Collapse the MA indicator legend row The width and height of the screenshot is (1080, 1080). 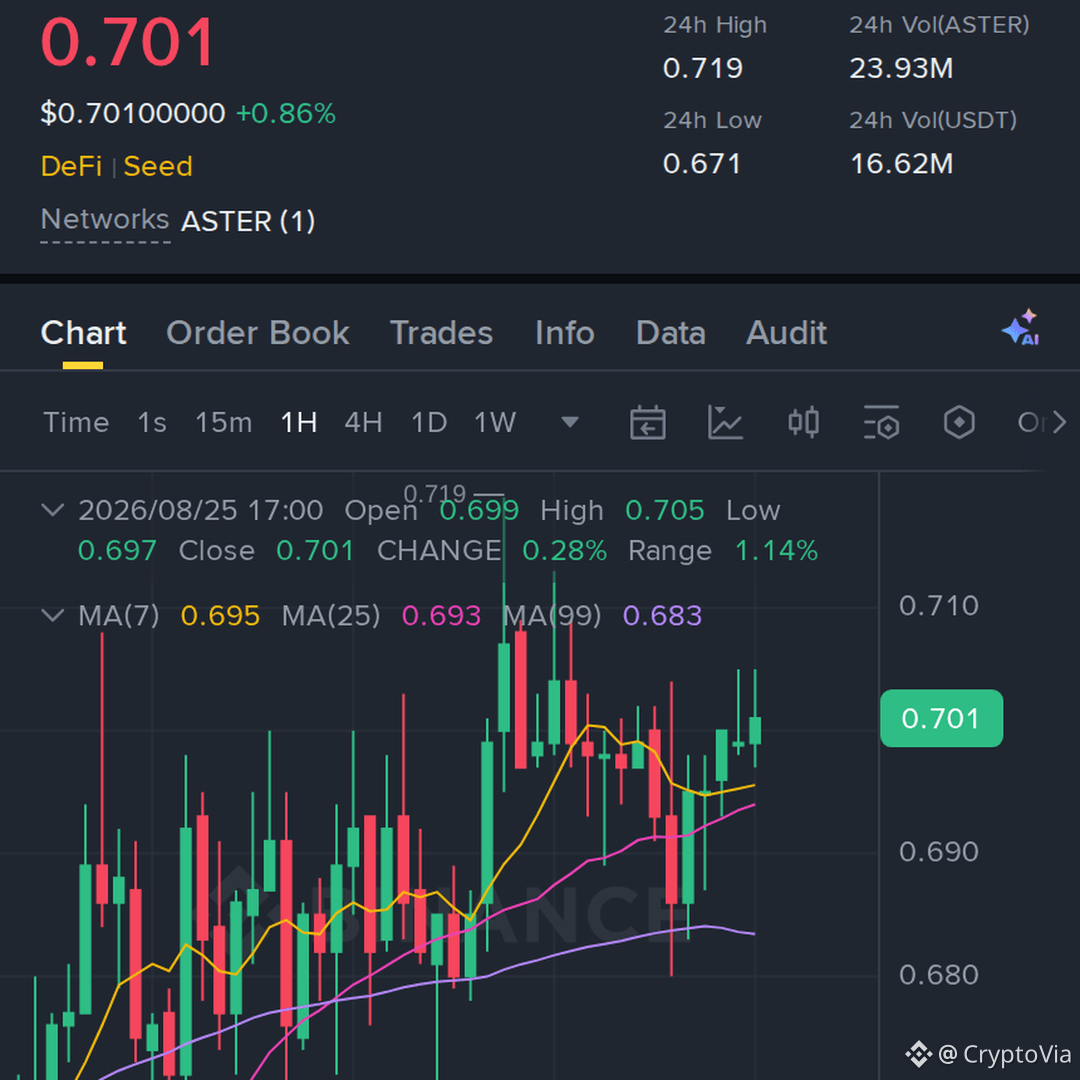pyautogui.click(x=53, y=615)
